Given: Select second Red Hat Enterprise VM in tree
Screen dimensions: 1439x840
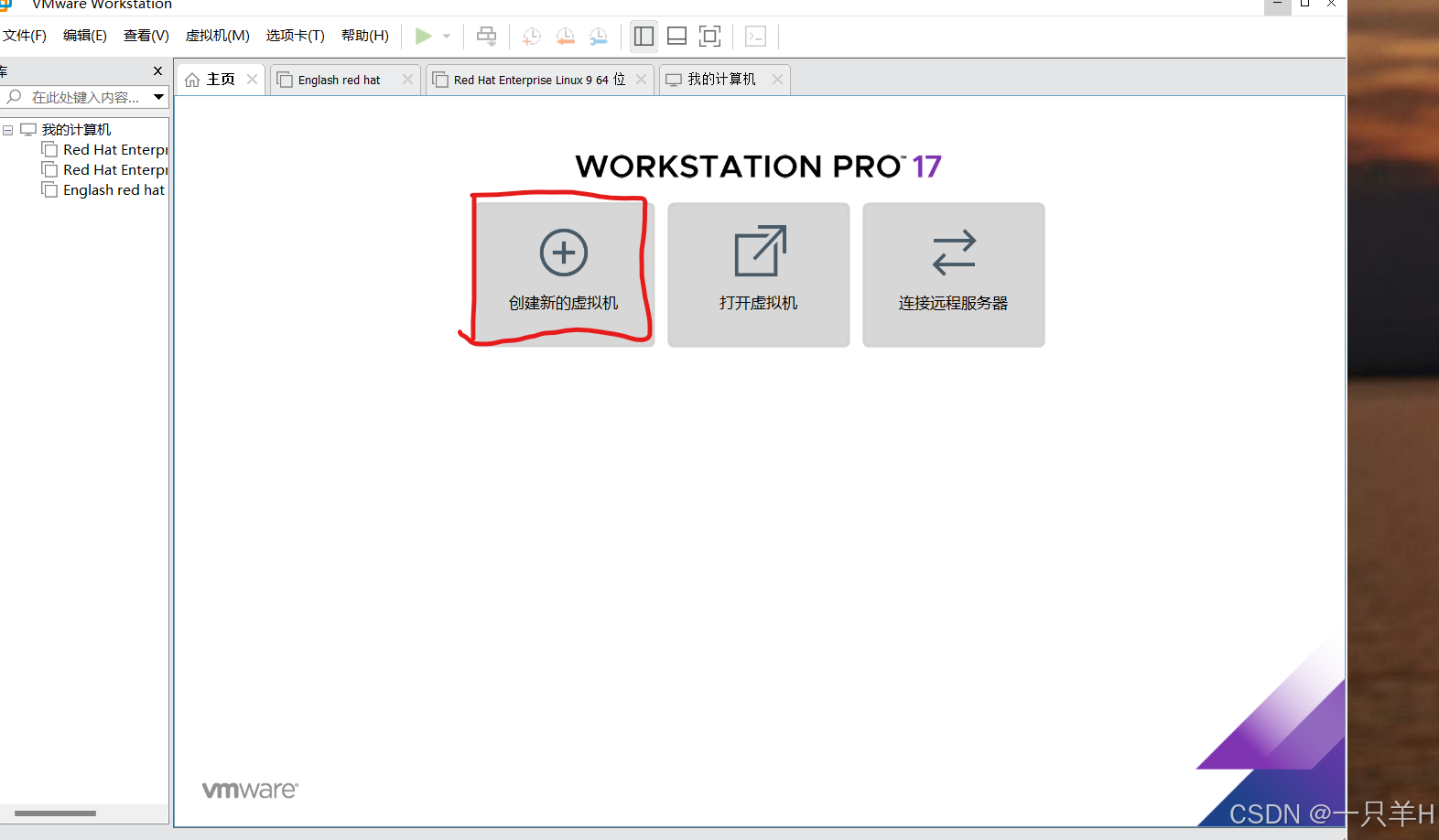Looking at the screenshot, I should [115, 170].
